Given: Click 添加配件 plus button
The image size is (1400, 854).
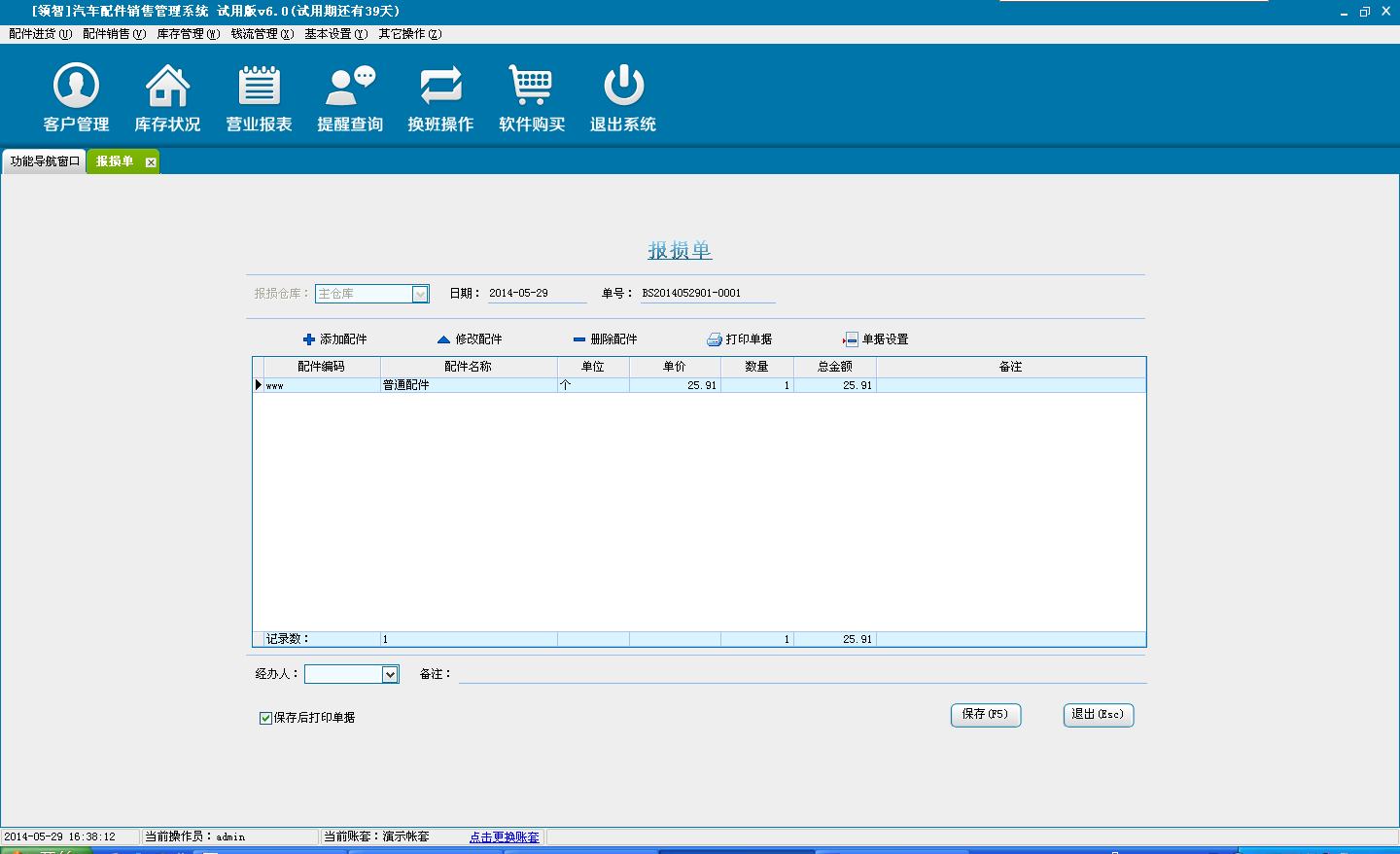Looking at the screenshot, I should [334, 339].
